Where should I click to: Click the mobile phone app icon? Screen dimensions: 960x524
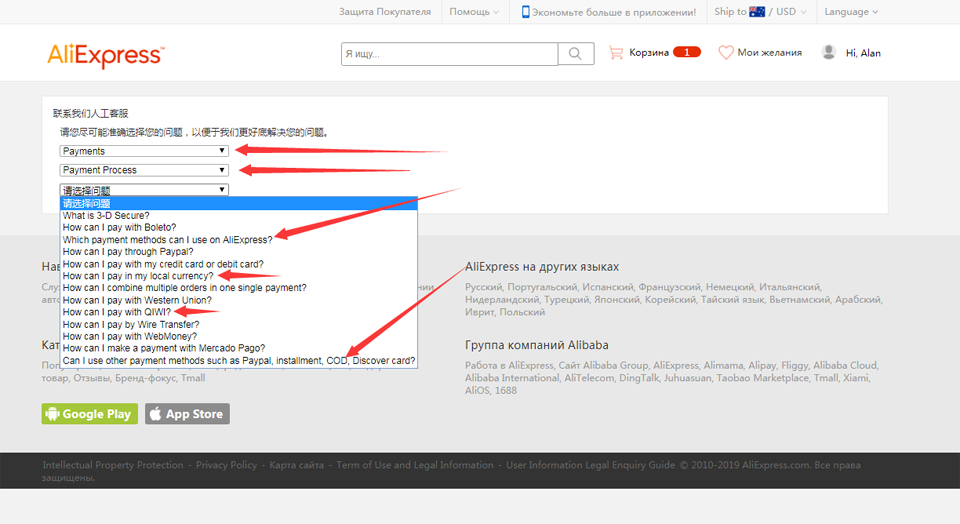(525, 12)
